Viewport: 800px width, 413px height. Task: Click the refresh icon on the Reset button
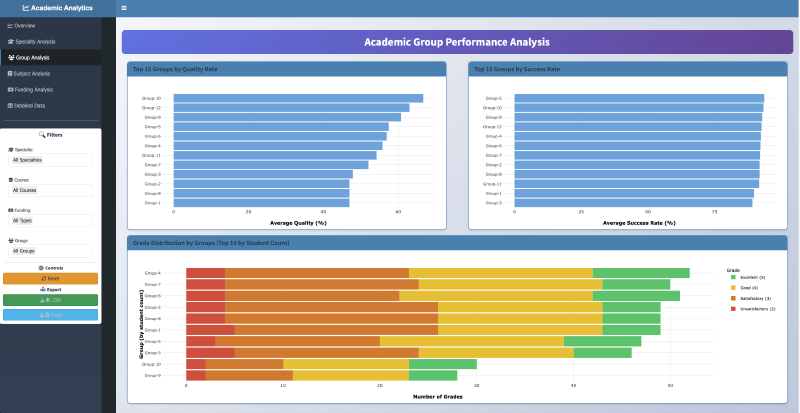[x=44, y=279]
